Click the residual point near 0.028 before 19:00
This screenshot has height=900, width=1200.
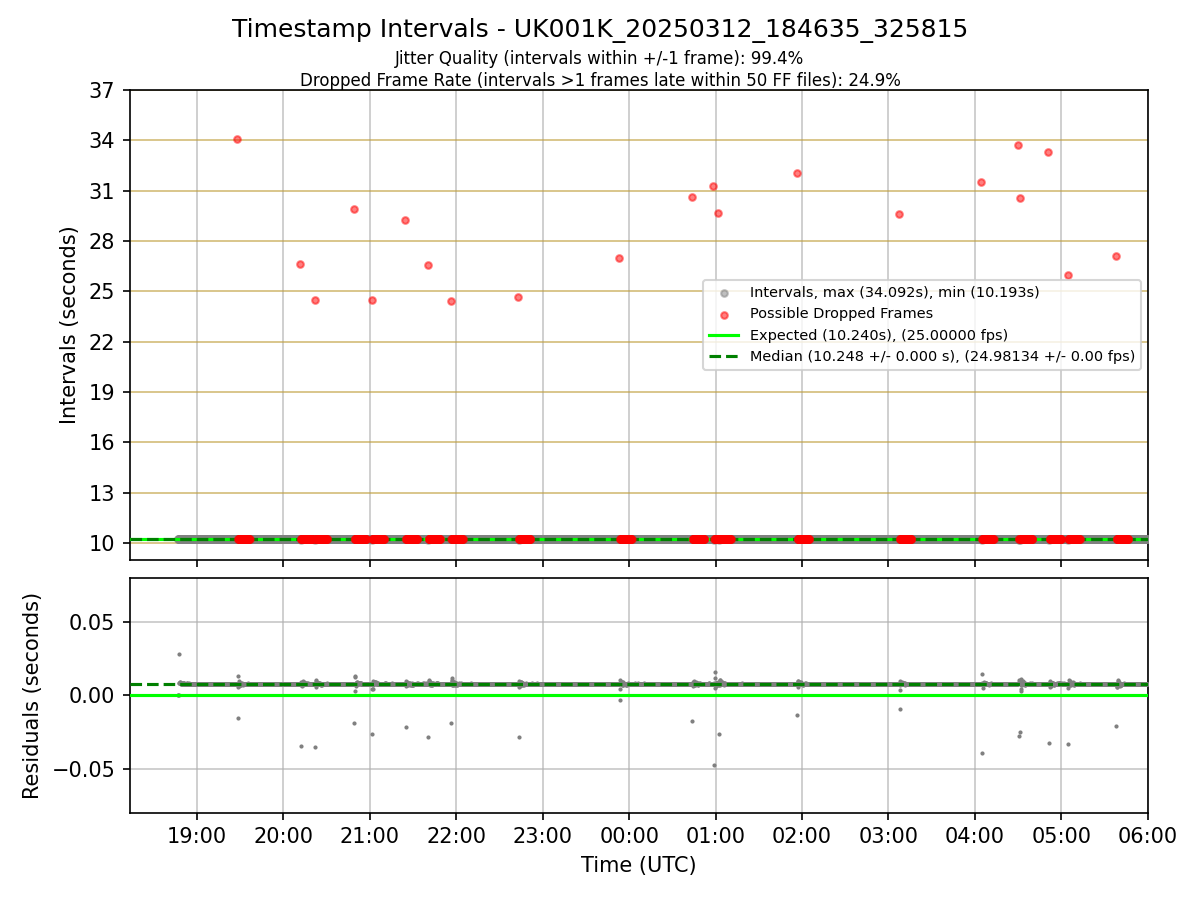point(179,654)
